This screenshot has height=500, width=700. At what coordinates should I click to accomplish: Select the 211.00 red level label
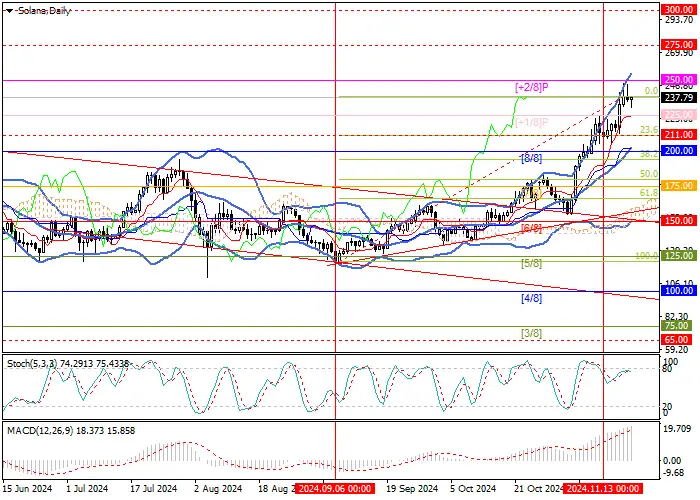pos(678,134)
